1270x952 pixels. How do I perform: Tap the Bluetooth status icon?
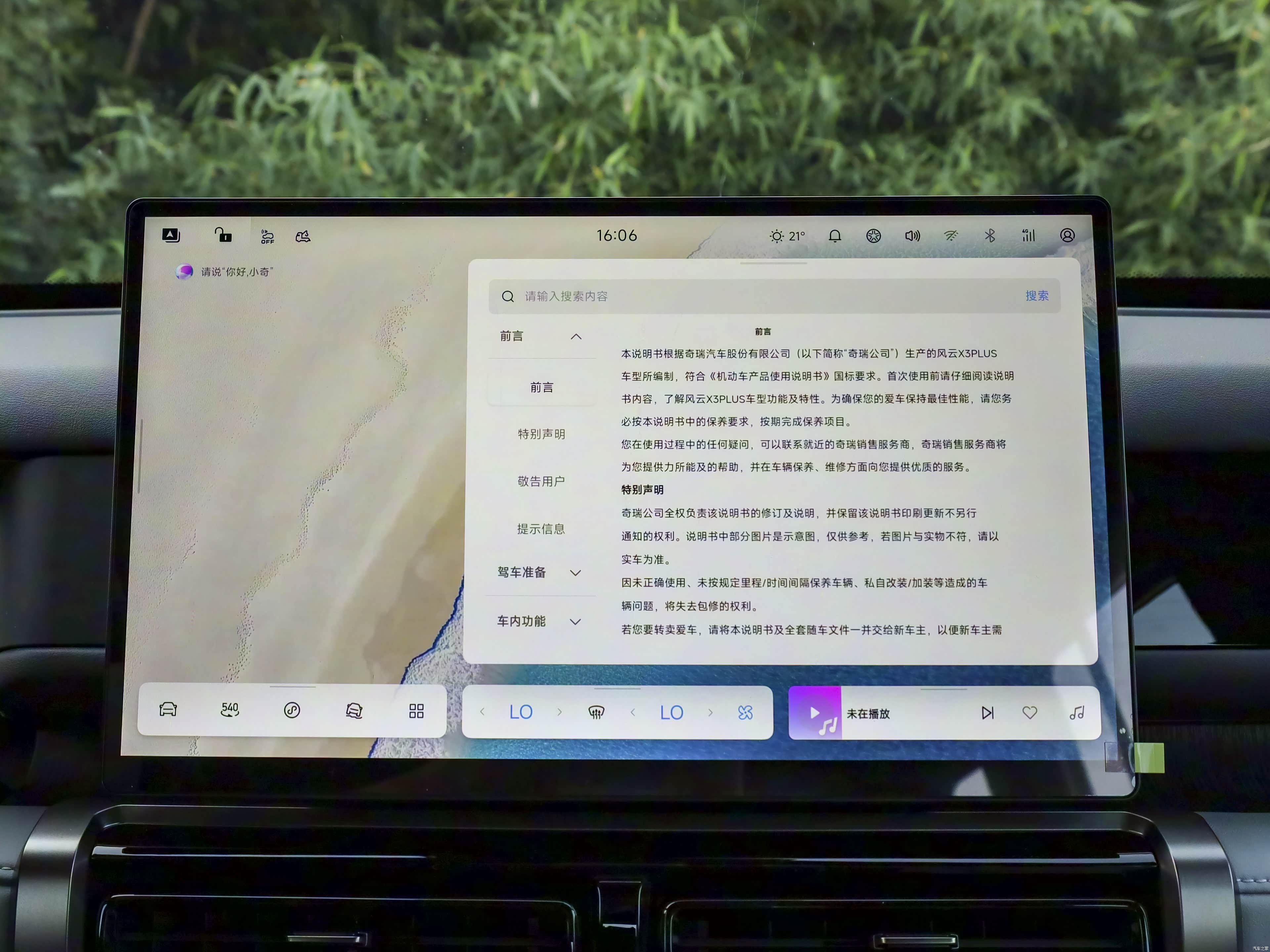(x=990, y=236)
